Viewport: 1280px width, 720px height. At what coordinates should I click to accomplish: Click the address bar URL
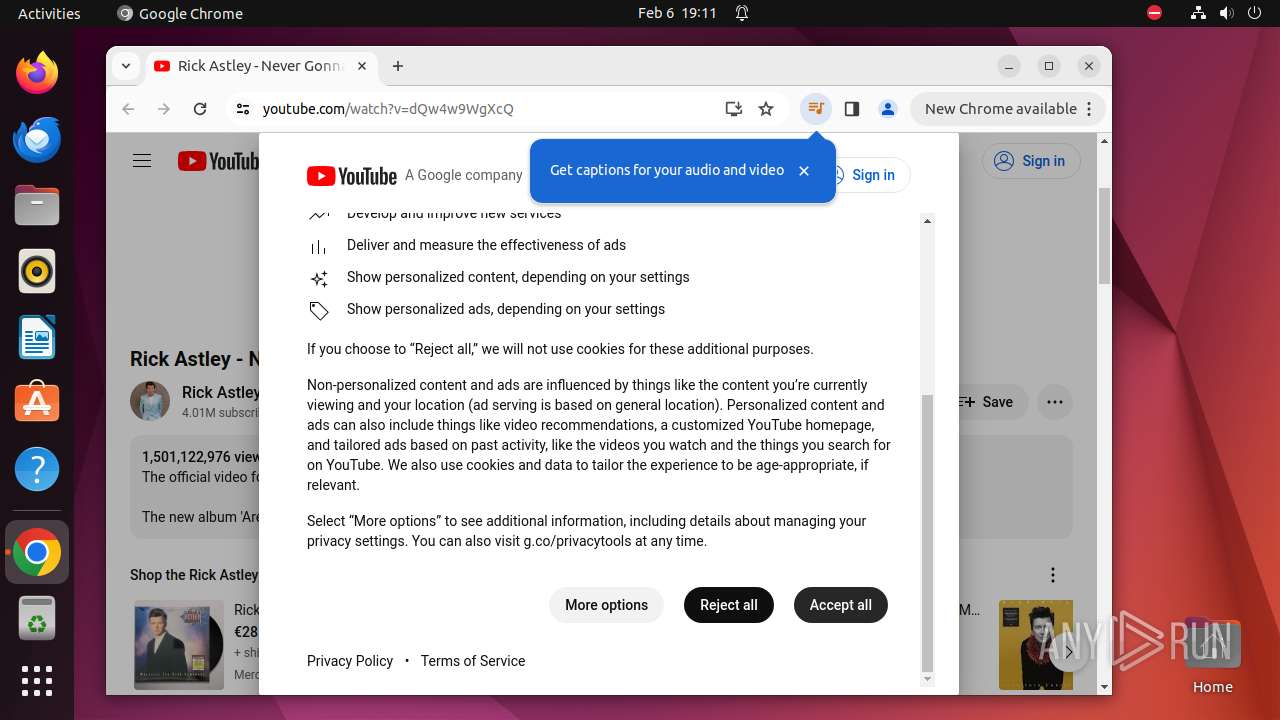tap(388, 109)
